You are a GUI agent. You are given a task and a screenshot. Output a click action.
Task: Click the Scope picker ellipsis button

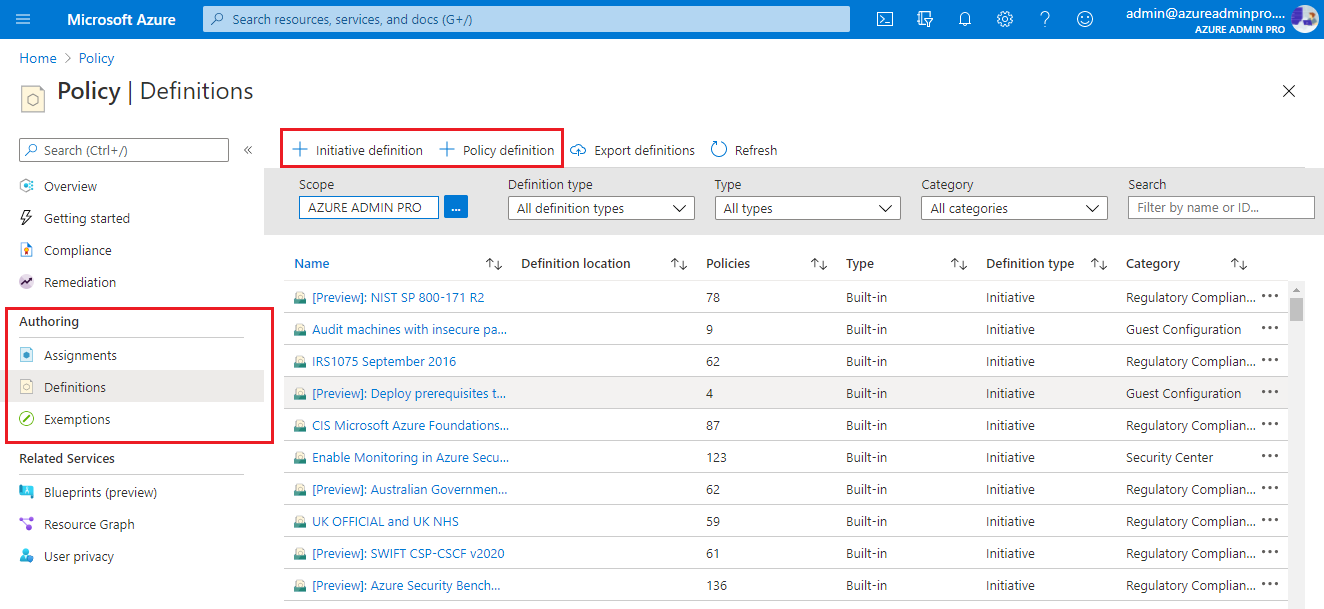[456, 208]
